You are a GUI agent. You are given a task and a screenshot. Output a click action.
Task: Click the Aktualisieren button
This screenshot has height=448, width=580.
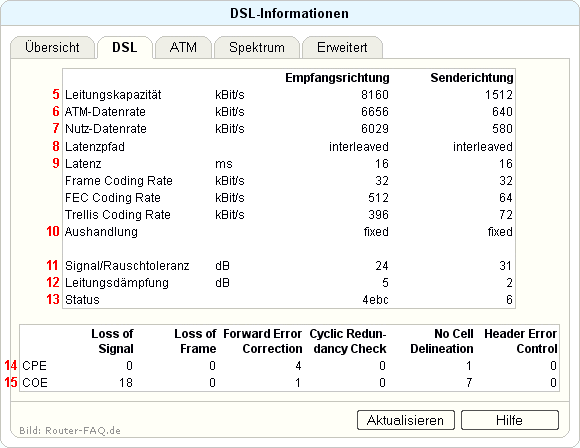(x=405, y=420)
